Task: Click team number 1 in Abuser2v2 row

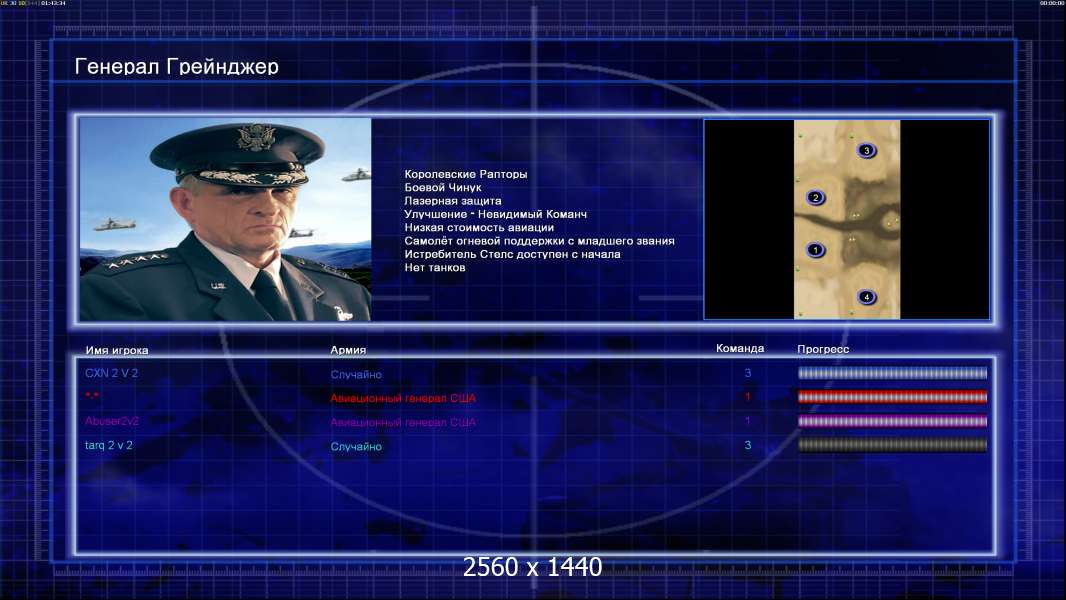Action: (x=748, y=421)
